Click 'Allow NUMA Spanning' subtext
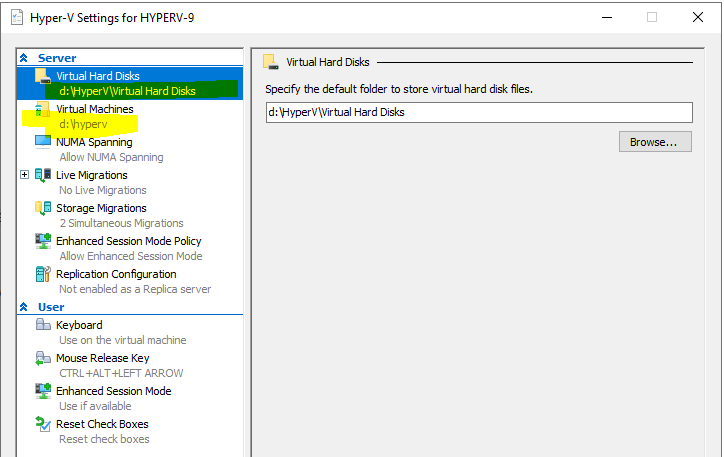724x457 pixels. click(x=111, y=157)
